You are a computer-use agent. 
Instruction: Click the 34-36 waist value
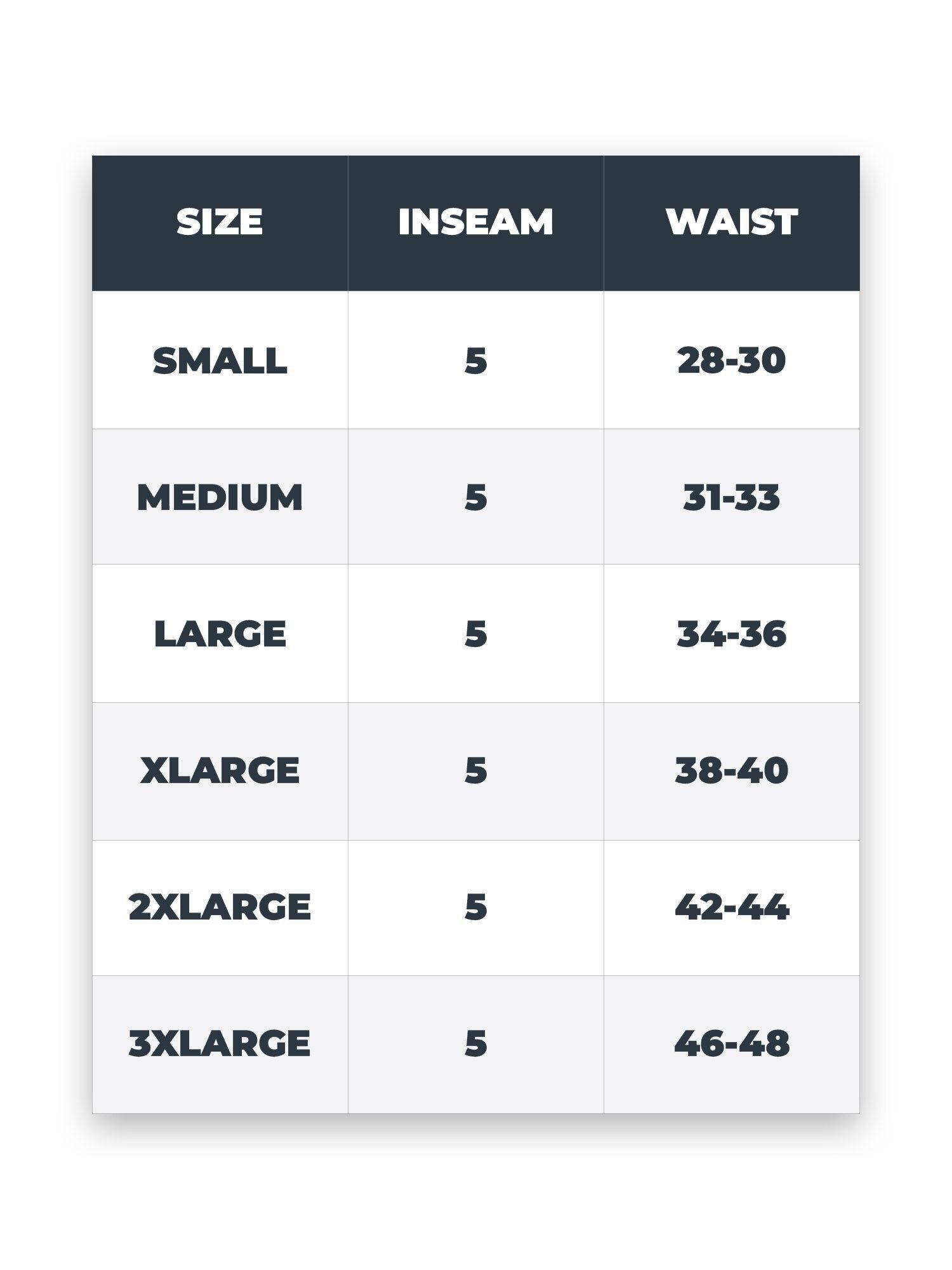tap(731, 634)
